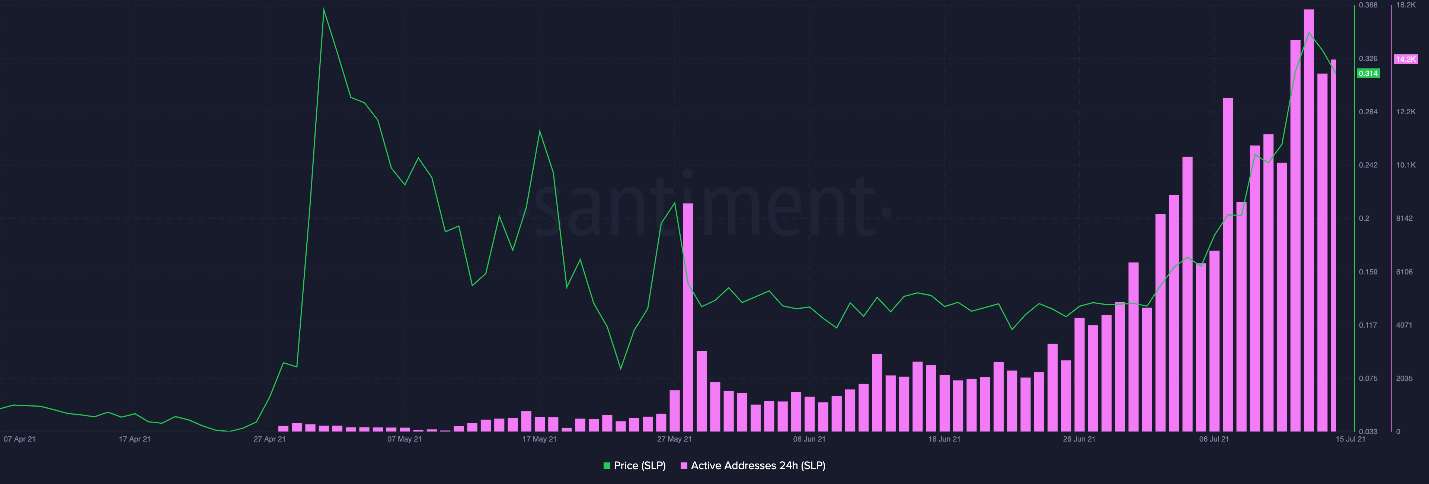Click the 16.2K top addresses axis label
This screenshot has width=1429, height=484.
coord(1405,6)
